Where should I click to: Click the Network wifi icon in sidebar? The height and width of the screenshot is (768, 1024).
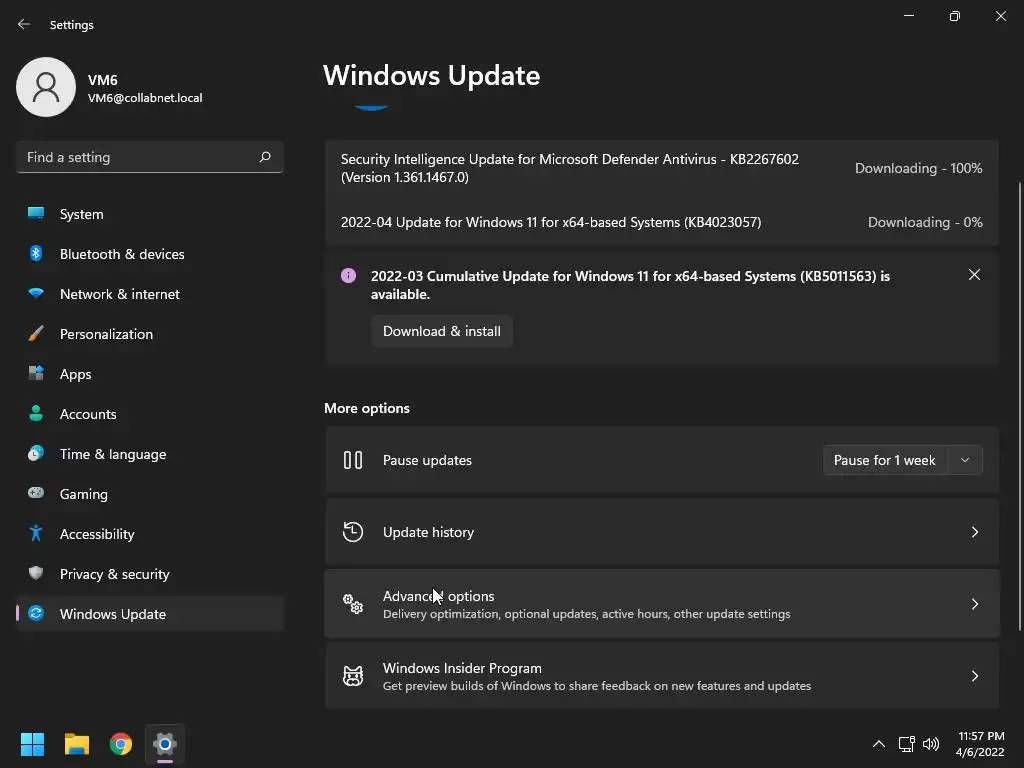(36, 293)
